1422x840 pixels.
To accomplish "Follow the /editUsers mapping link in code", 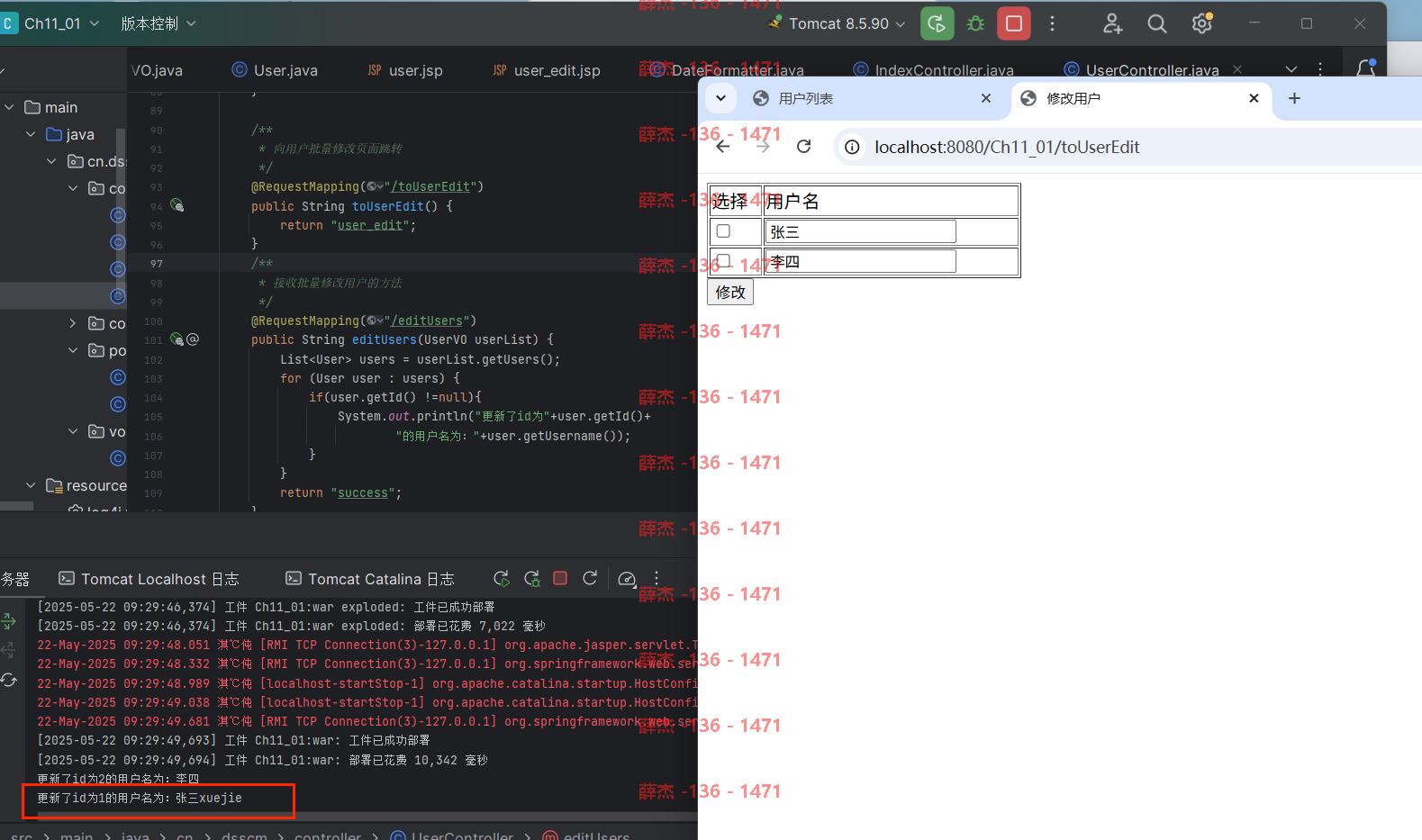I will coord(427,321).
